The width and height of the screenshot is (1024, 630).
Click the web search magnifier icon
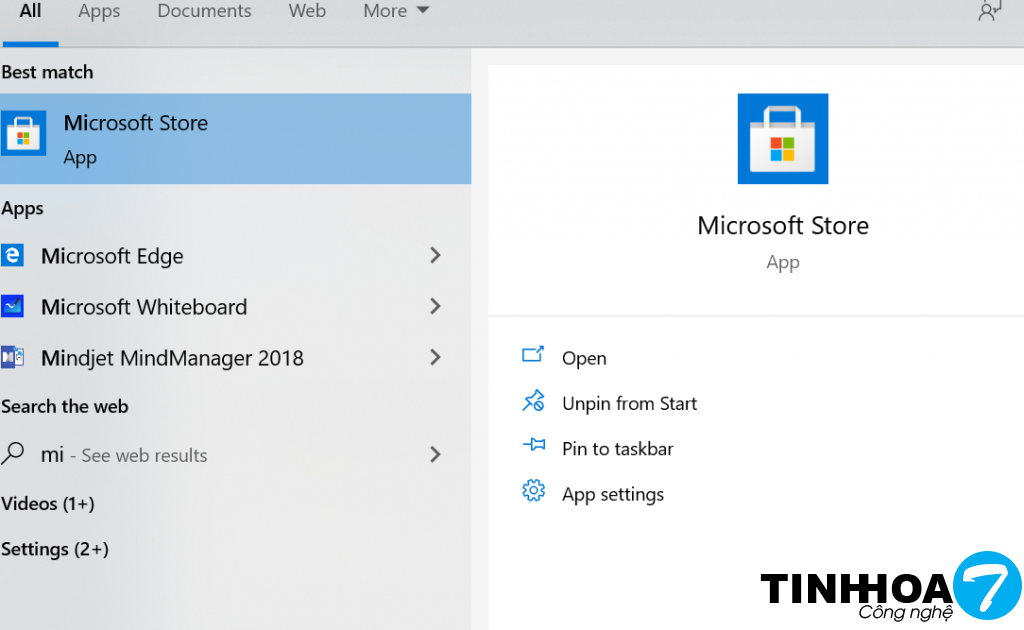click(x=13, y=454)
